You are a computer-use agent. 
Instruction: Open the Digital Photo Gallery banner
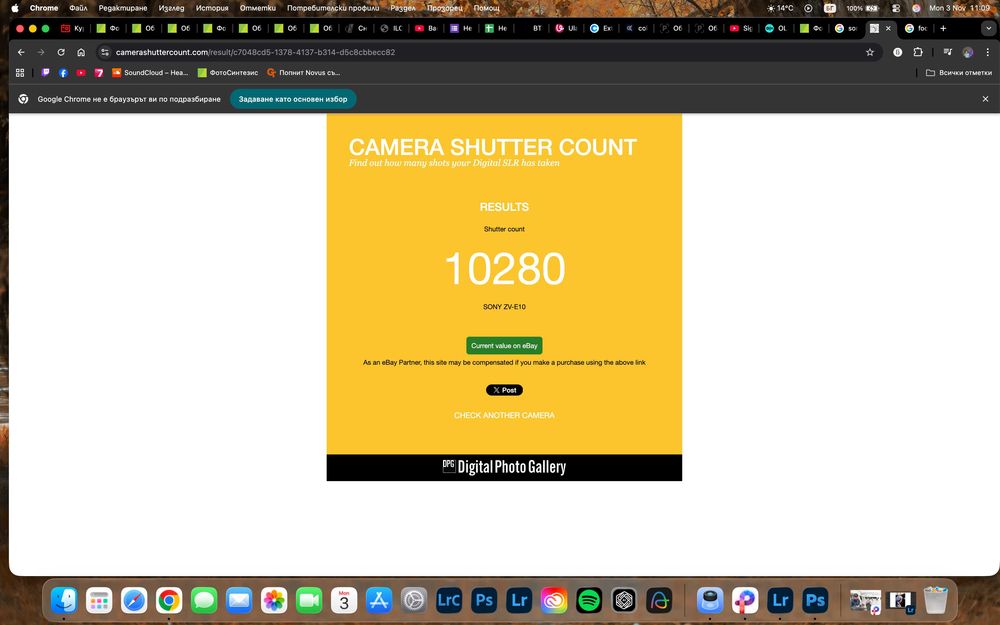[504, 467]
